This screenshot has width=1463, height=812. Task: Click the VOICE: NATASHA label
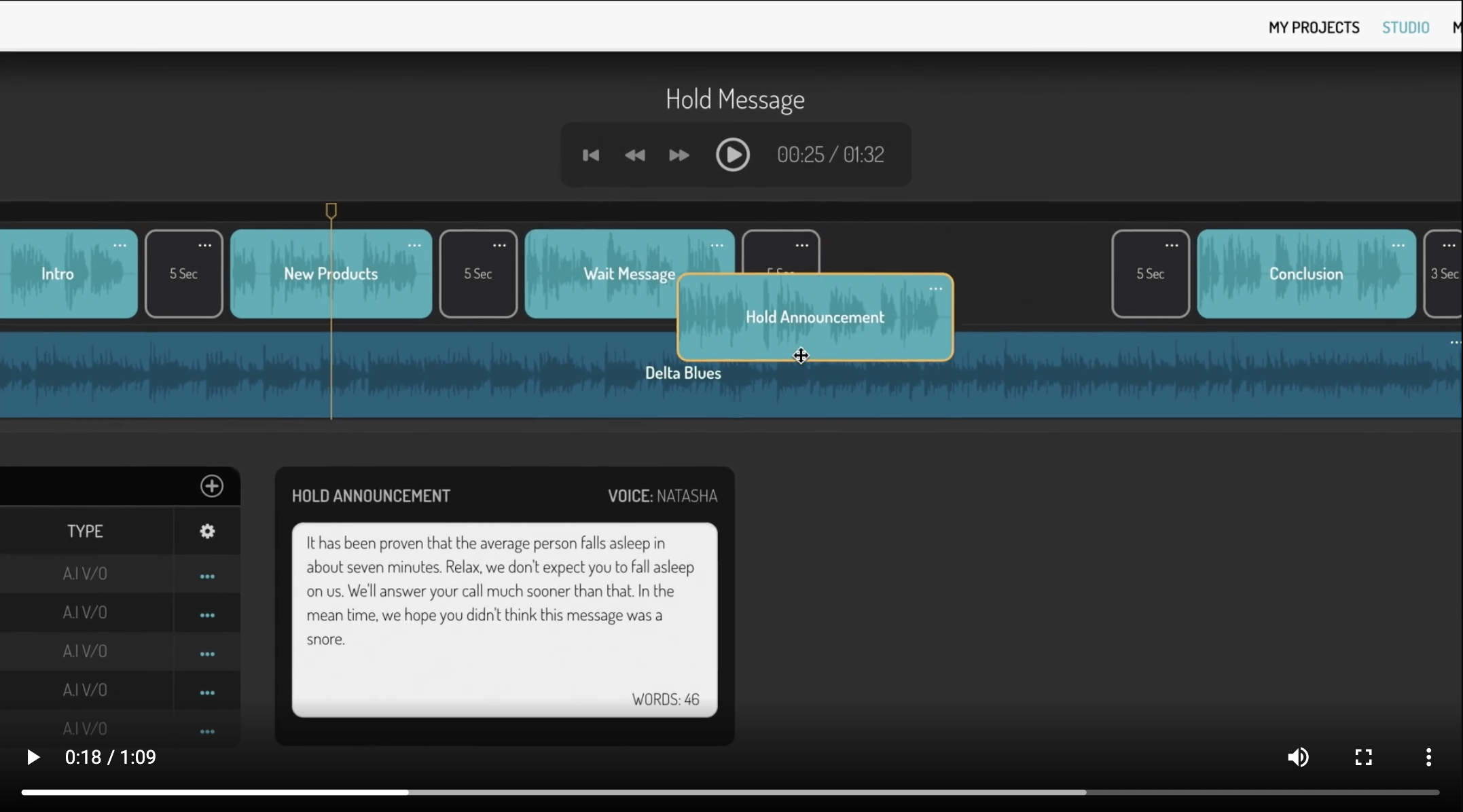pyautogui.click(x=662, y=496)
